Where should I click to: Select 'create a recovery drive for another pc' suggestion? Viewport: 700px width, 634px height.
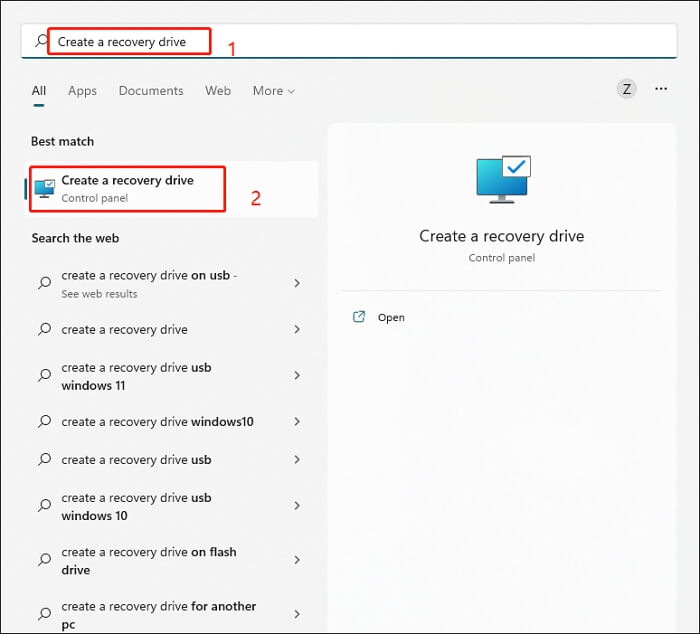(172, 614)
